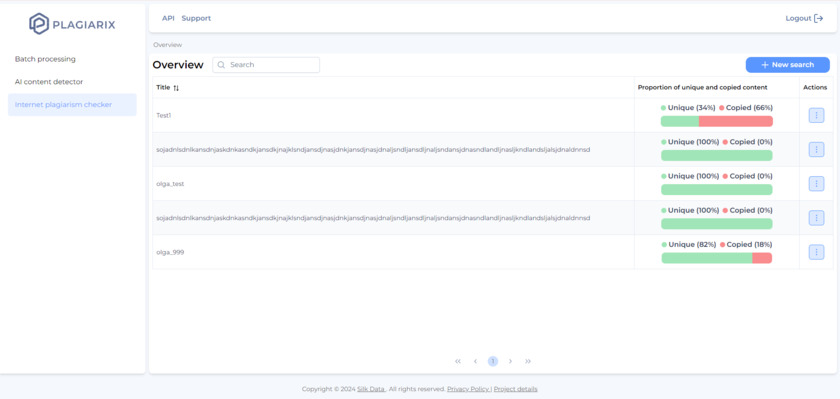Start a New search

coord(788,65)
